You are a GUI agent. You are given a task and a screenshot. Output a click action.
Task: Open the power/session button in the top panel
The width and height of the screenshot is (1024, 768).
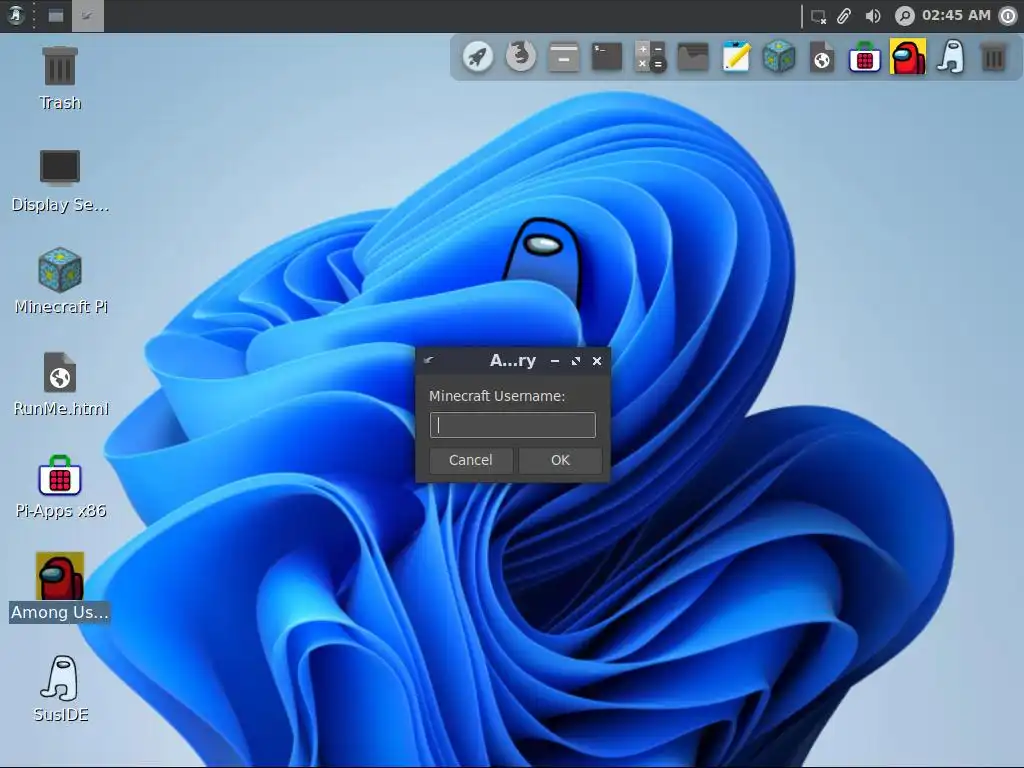(x=1008, y=16)
